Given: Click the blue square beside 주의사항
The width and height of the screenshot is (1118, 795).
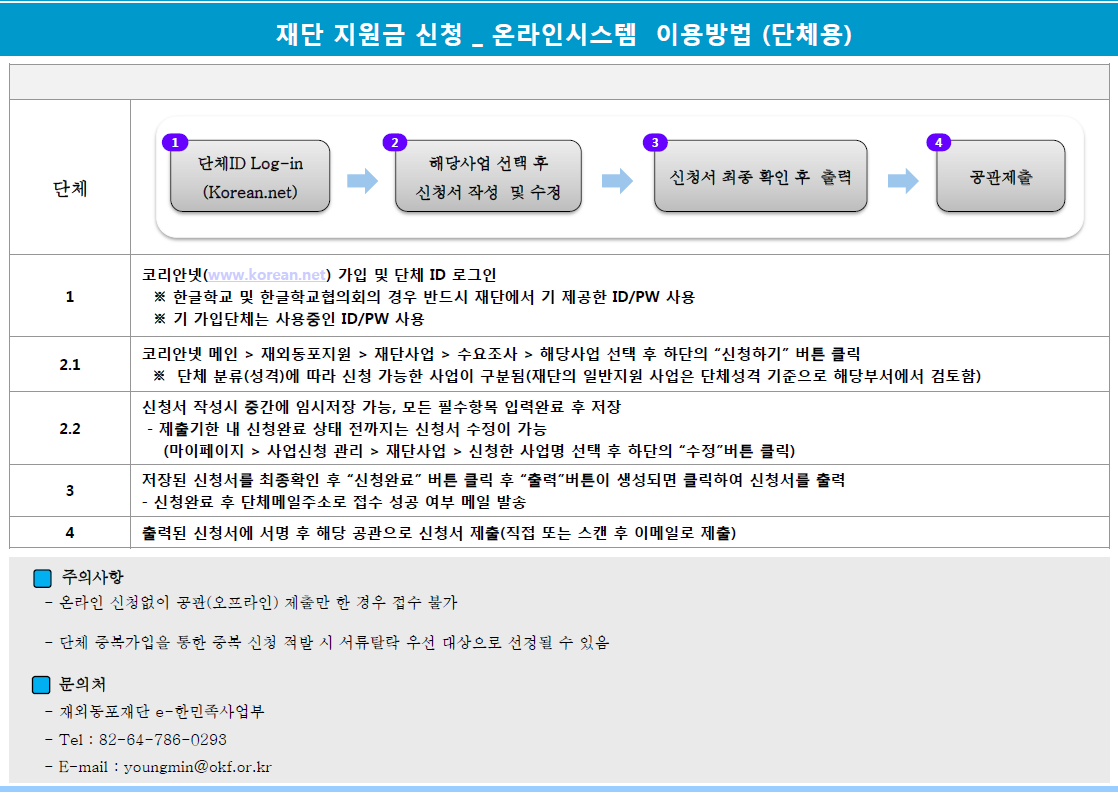Looking at the screenshot, I should 42,578.
